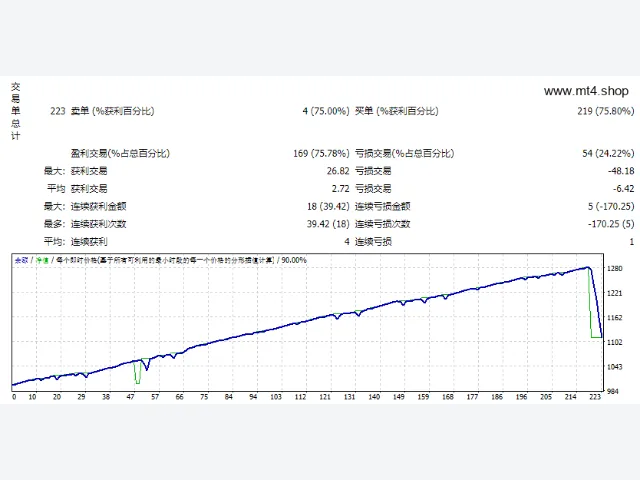640x480 pixels.
Task: Click the 1280 y-axis label
Action: click(x=615, y=269)
